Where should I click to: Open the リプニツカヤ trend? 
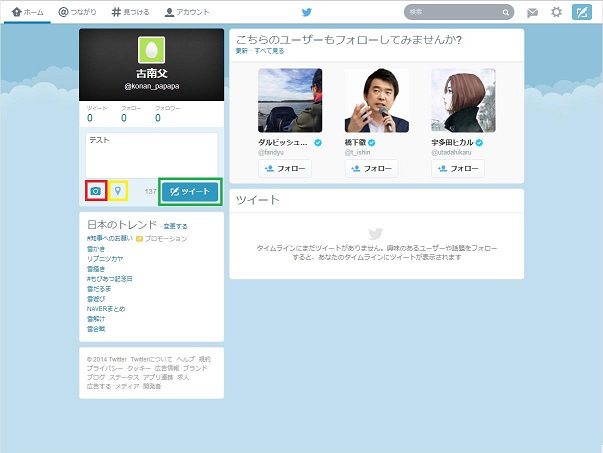coord(105,259)
